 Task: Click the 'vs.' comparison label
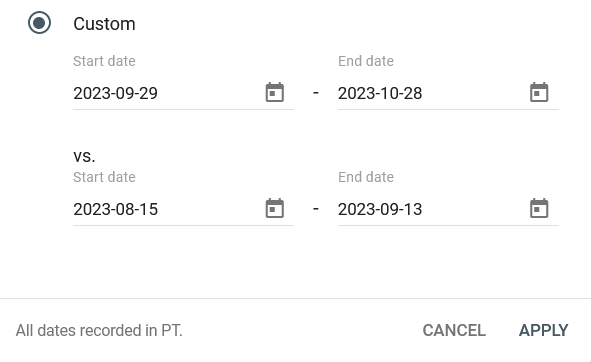(x=84, y=156)
